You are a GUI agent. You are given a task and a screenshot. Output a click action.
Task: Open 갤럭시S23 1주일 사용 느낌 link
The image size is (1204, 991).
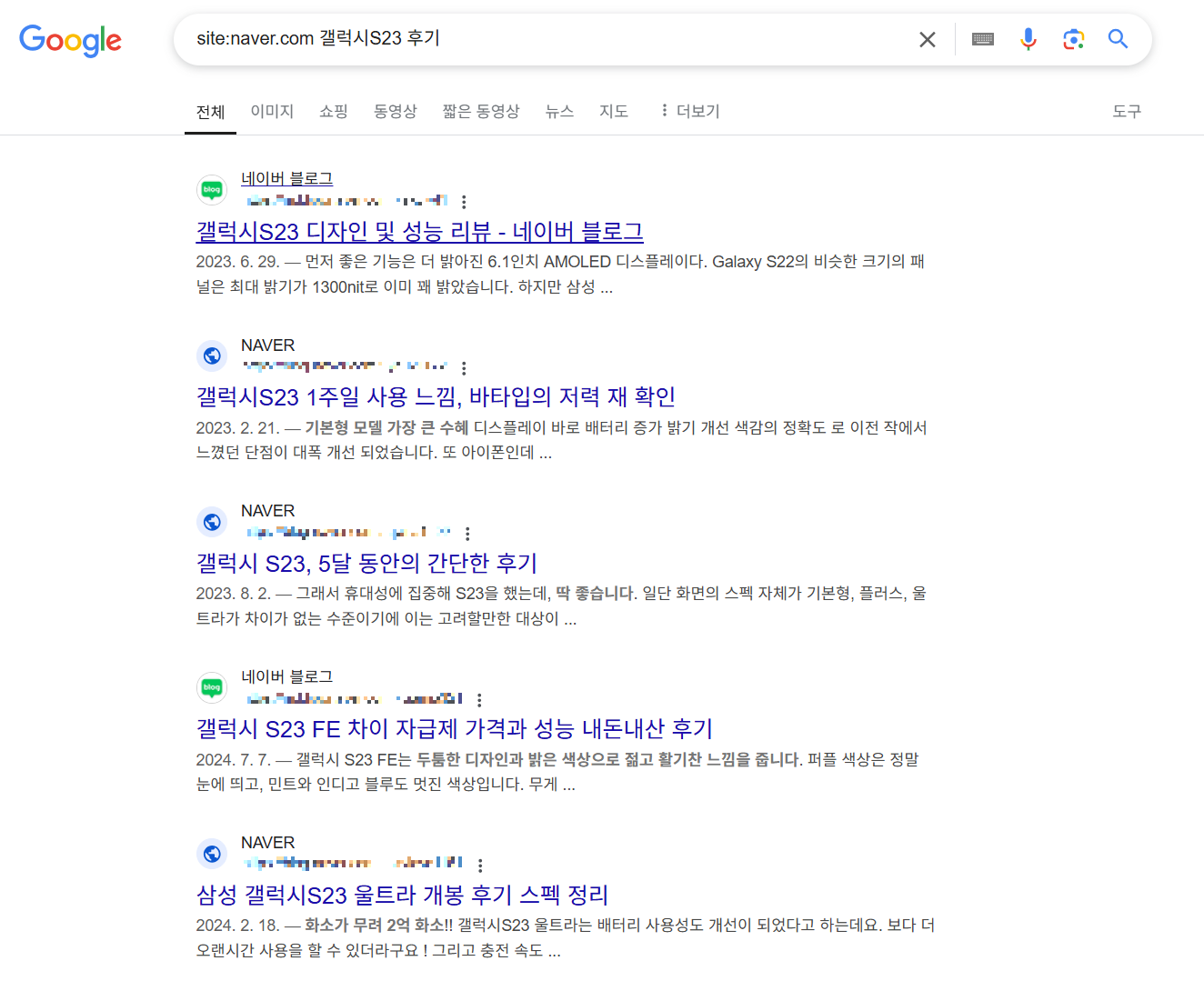tap(436, 397)
